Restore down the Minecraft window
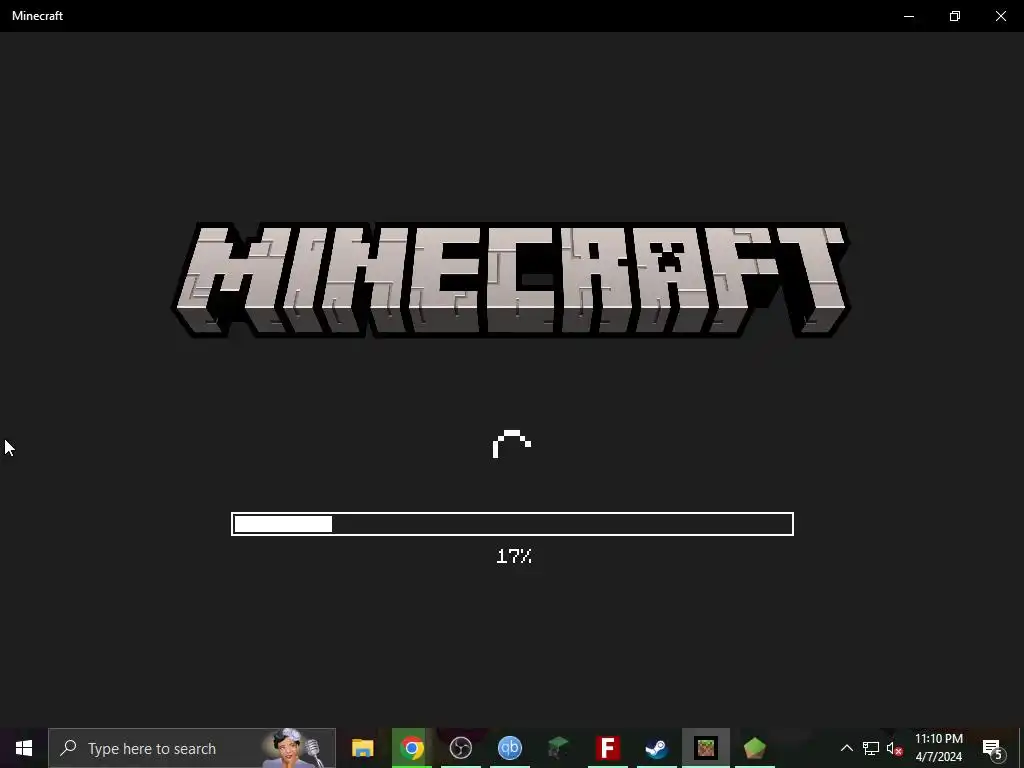Viewport: 1024px width, 768px height. coord(955,16)
